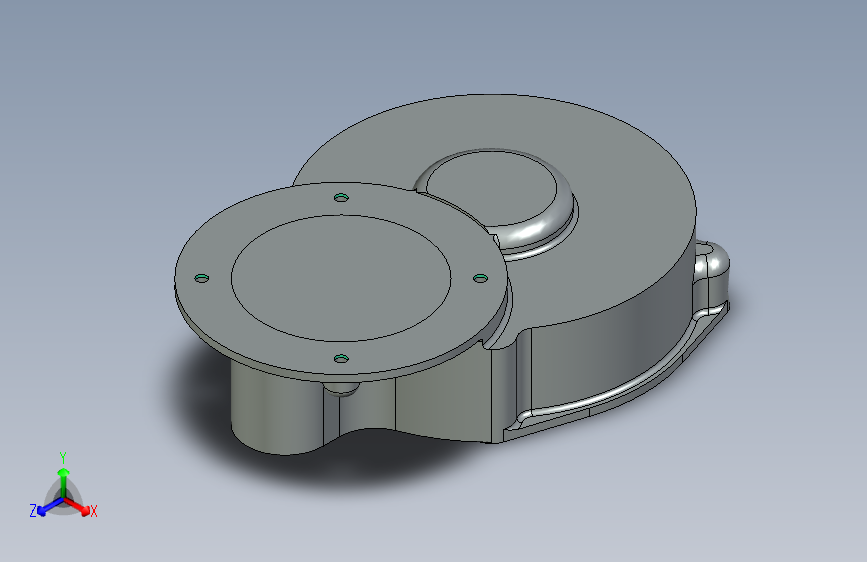867x562 pixels.
Task: Click the blue Z axis arrow of the triad
Action: [49, 507]
